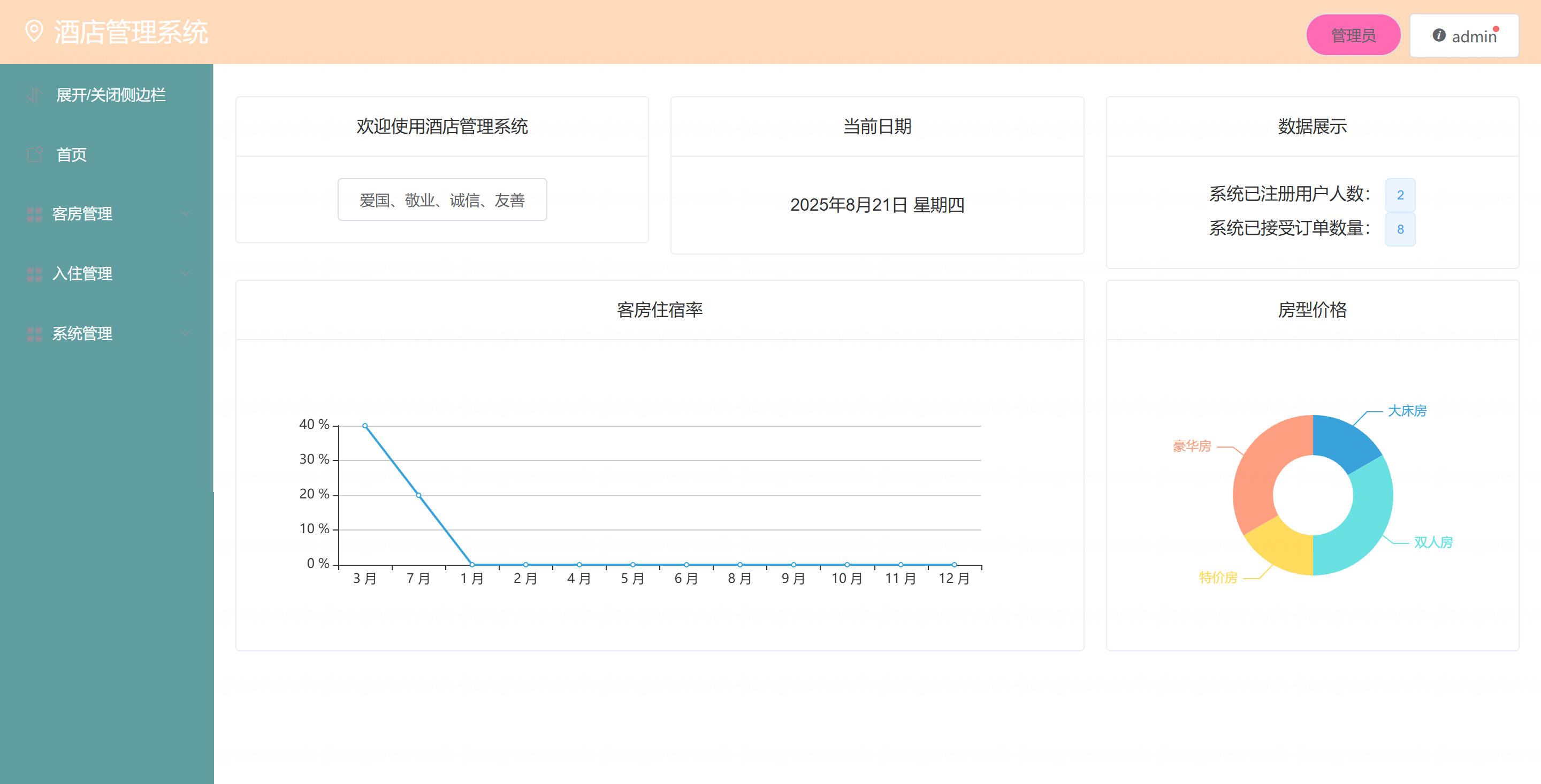Click the 1月 data point on line chart

coord(472,565)
